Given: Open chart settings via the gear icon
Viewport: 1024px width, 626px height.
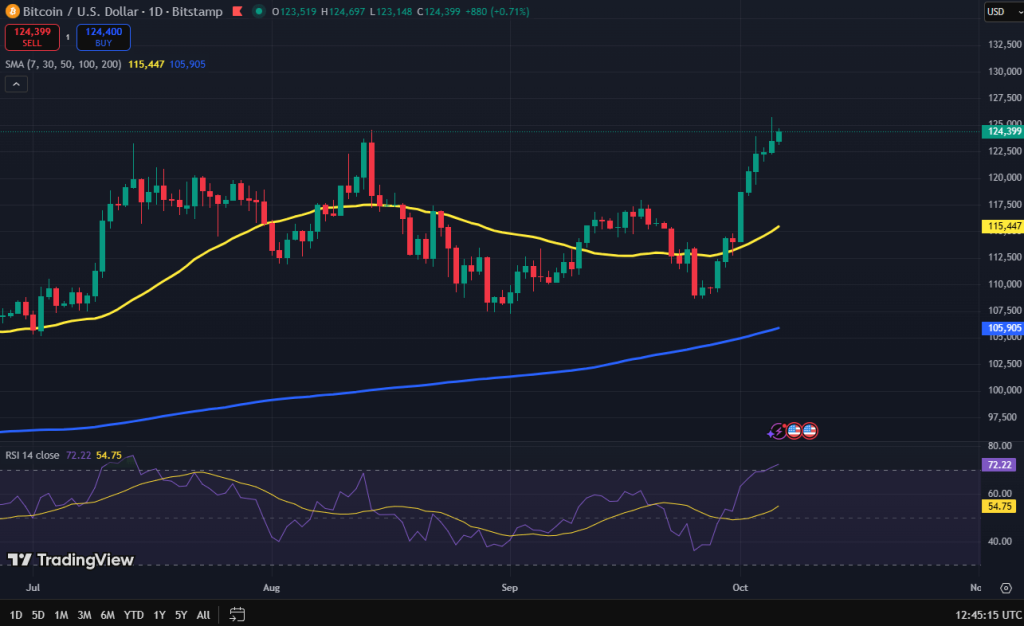Looking at the screenshot, I should (1006, 588).
